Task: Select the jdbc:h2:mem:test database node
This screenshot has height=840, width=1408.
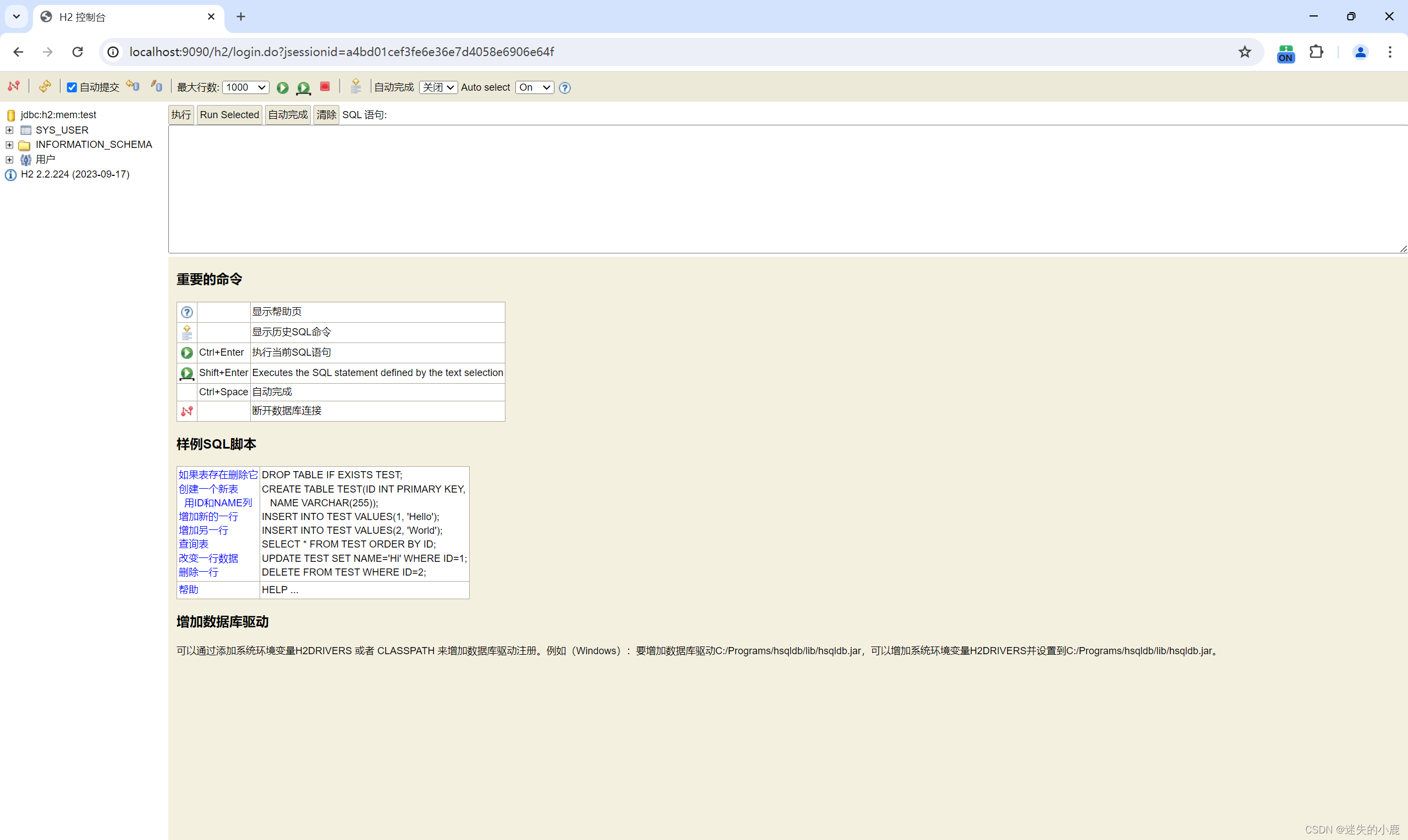Action: pos(58,115)
